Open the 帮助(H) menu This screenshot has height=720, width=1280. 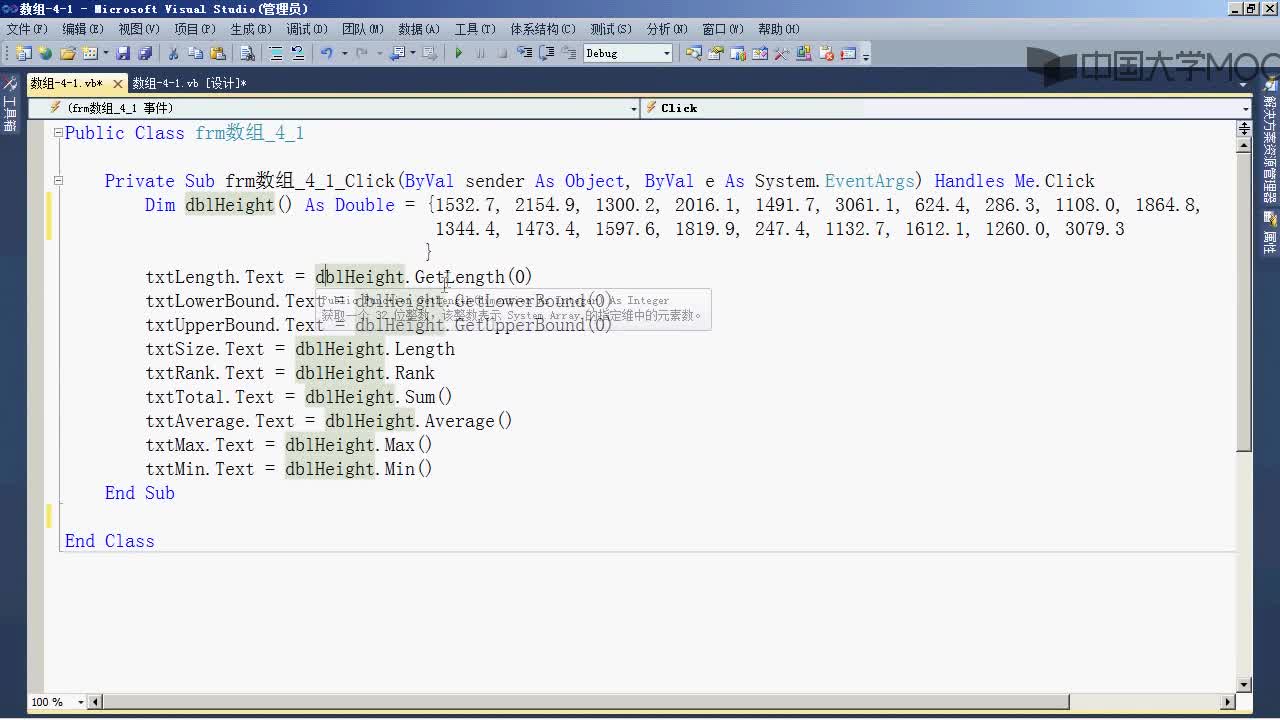779,29
